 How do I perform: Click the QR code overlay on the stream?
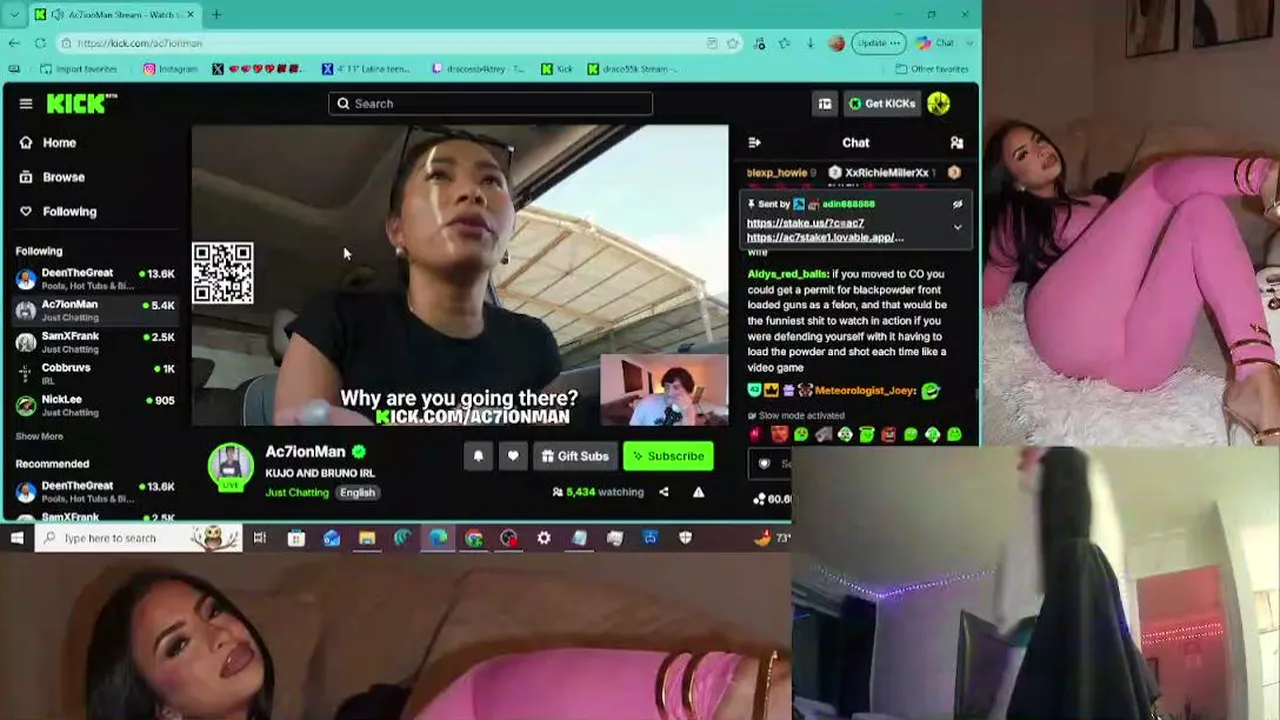(x=222, y=273)
